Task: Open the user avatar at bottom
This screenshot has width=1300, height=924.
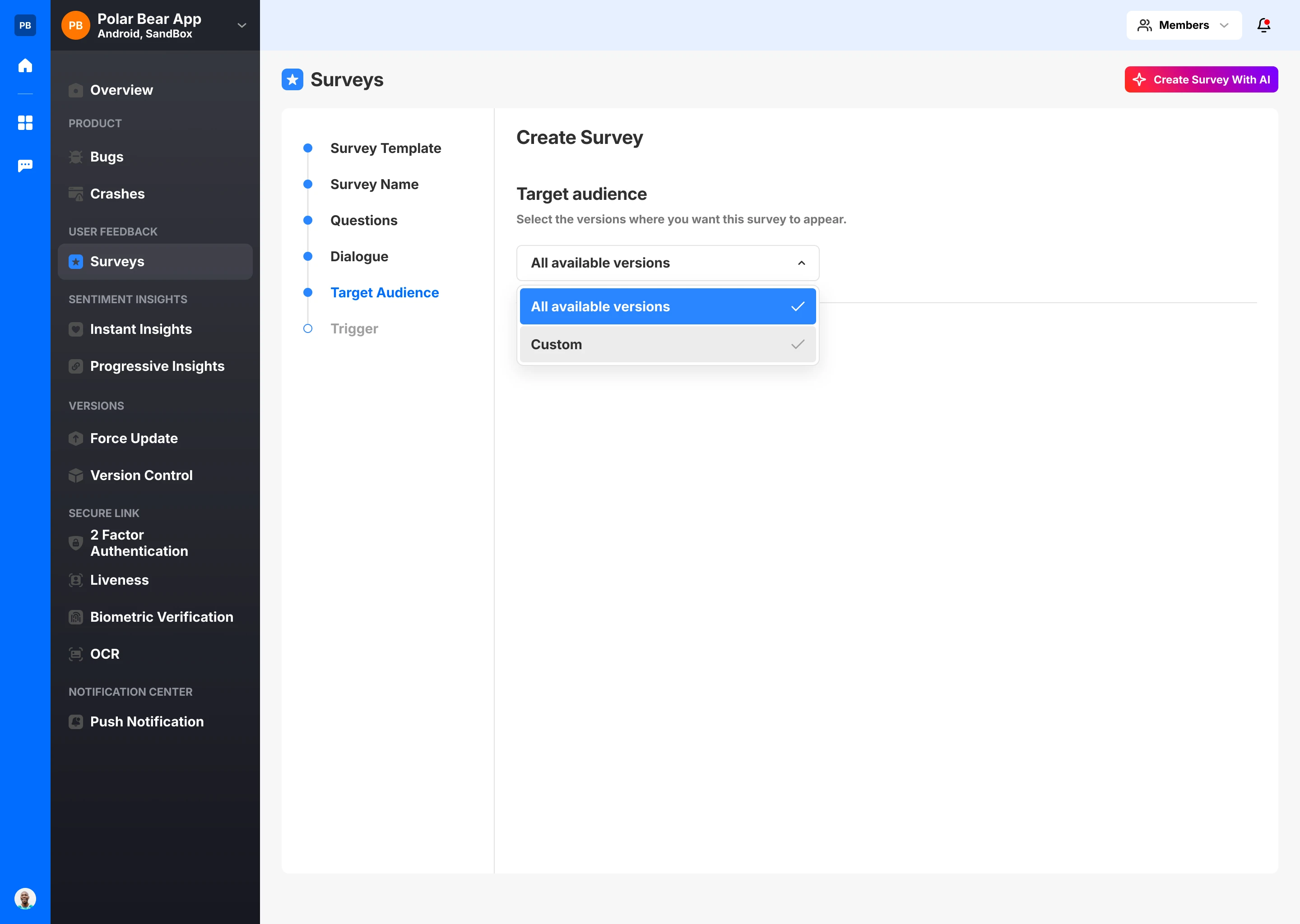Action: click(25, 898)
